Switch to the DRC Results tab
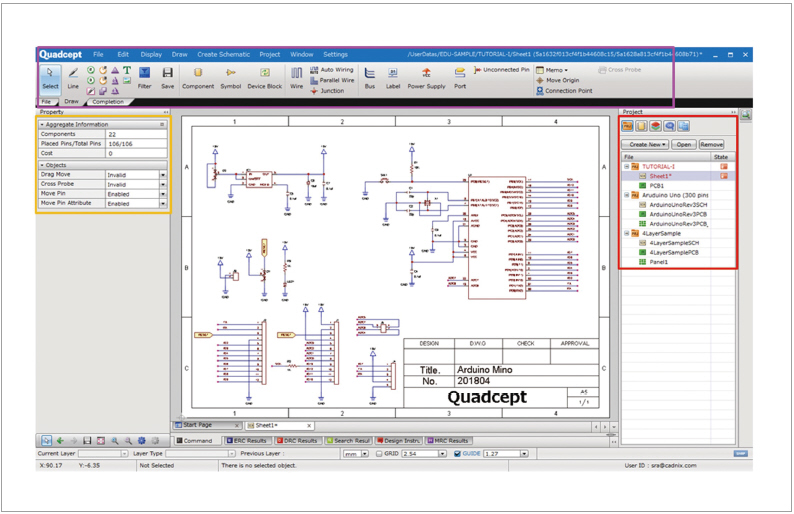This screenshot has height=514, width=794. (295, 440)
